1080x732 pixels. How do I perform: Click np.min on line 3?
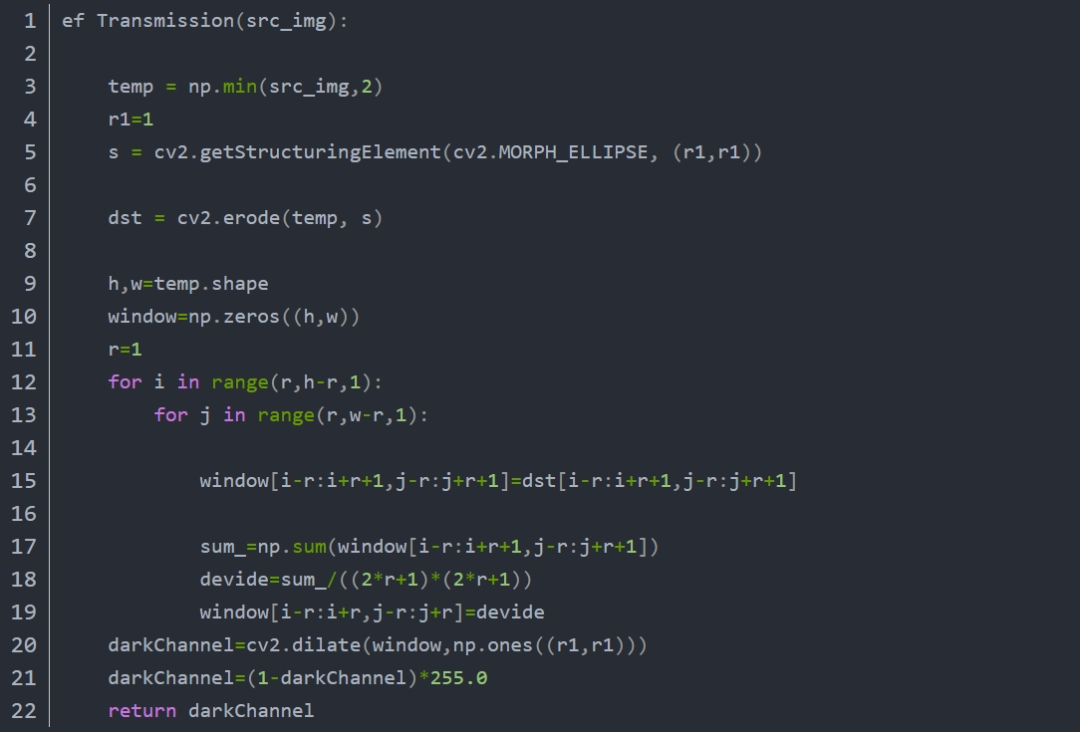point(222,87)
